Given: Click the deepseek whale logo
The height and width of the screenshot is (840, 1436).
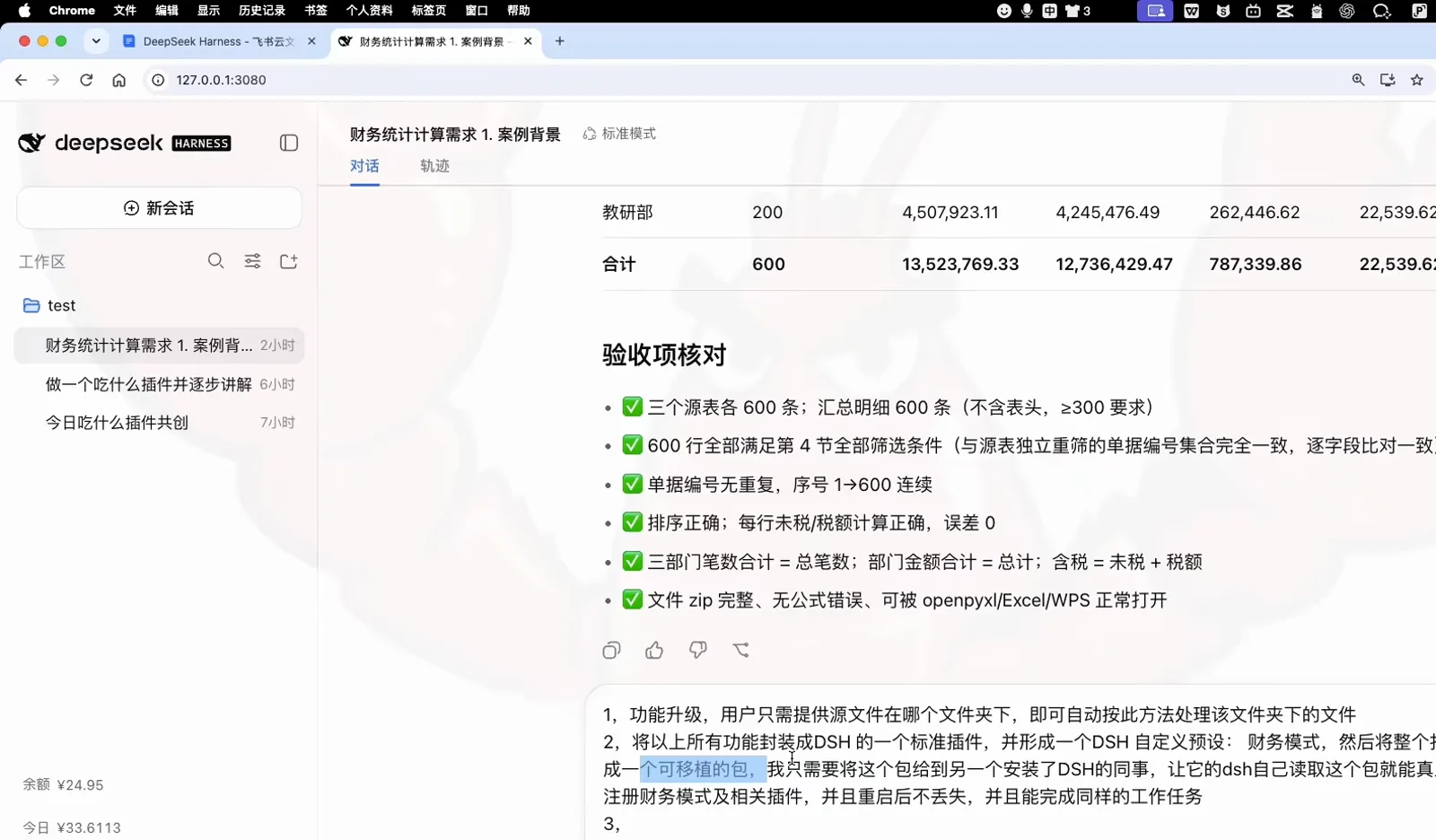Looking at the screenshot, I should point(31,143).
